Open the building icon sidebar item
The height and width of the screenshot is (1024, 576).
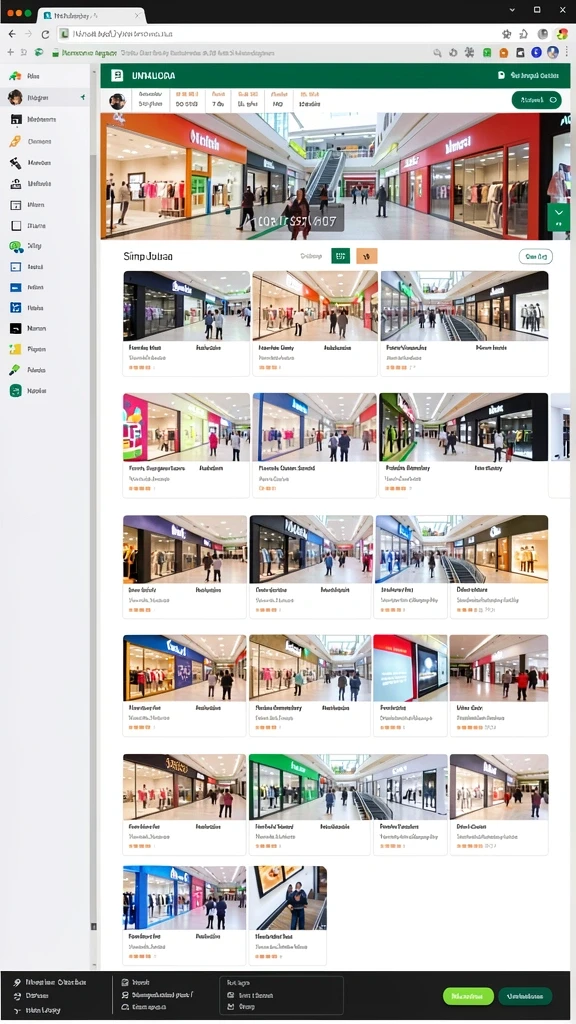point(16,184)
